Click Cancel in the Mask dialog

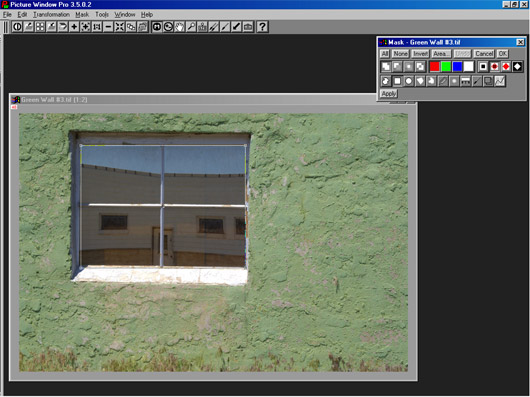(x=484, y=54)
